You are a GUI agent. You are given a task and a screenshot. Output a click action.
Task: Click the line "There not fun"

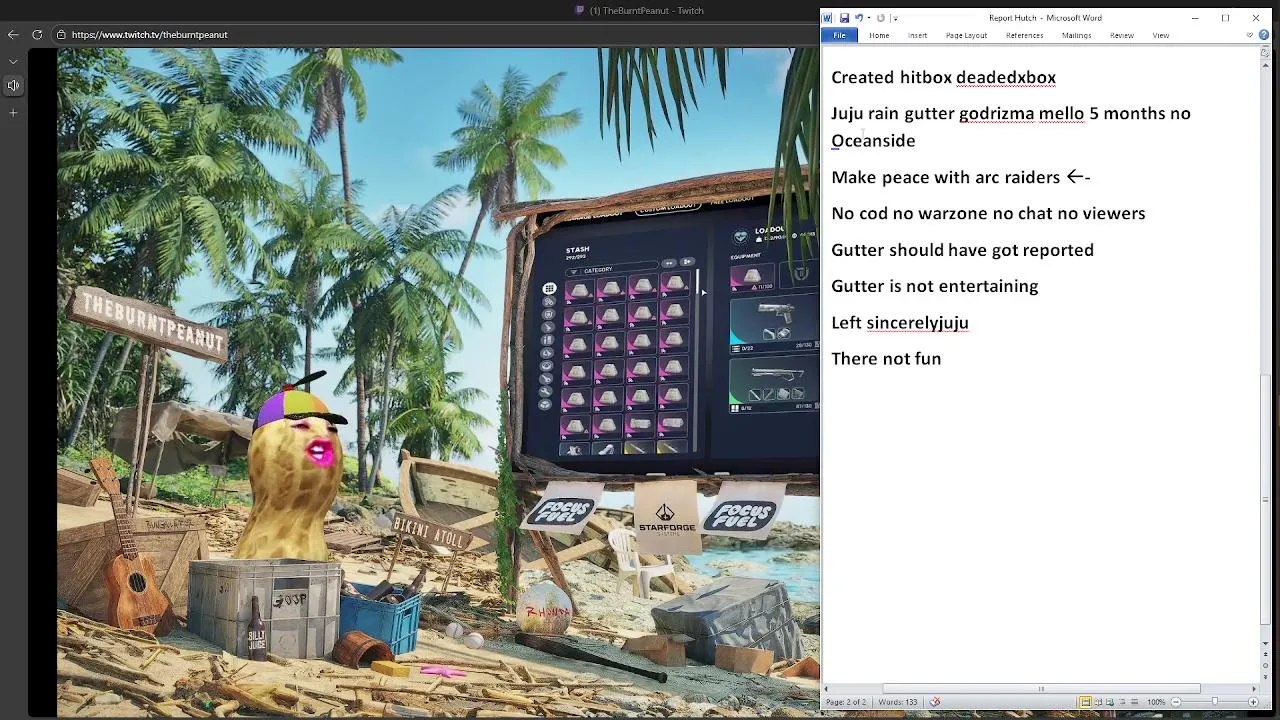886,359
